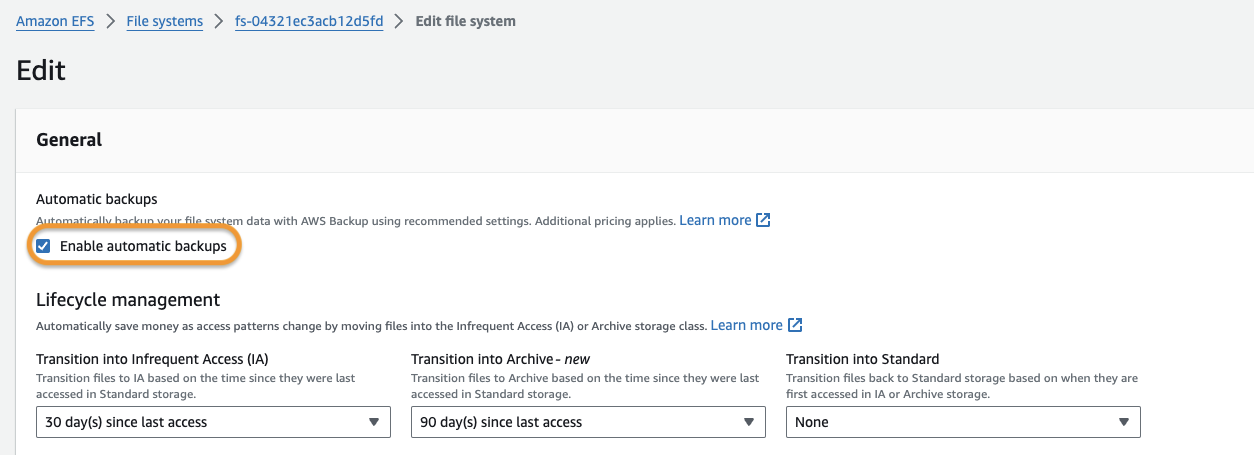This screenshot has height=455, width=1254.
Task: Follow Learn more link for Automatic backups
Action: pyautogui.click(x=715, y=220)
